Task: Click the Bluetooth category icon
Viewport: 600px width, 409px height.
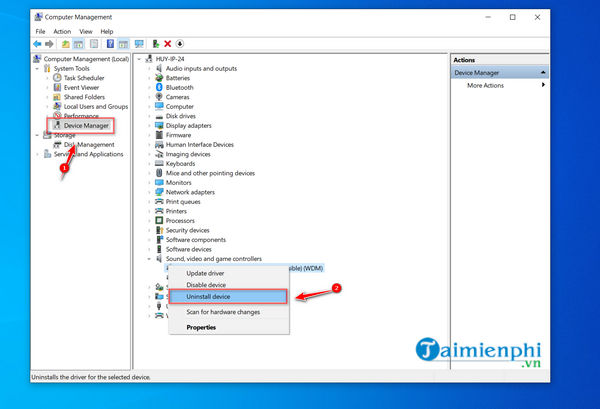Action: [159, 87]
